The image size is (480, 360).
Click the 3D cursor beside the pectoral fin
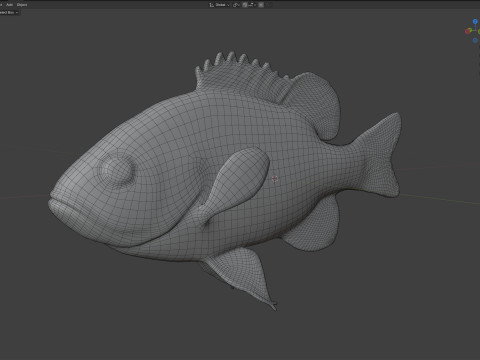[x=275, y=179]
